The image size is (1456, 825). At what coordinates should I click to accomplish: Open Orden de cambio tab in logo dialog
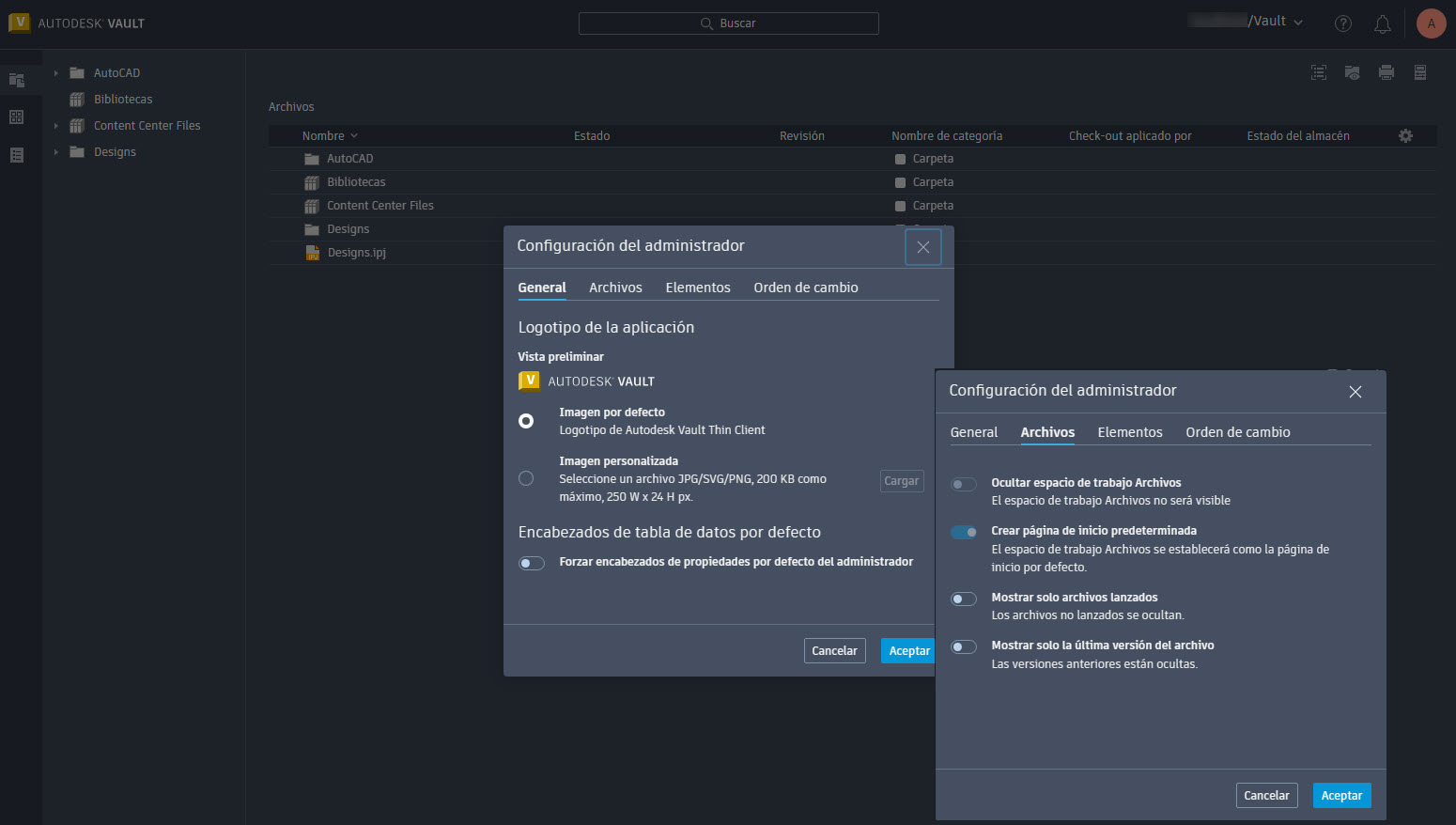[x=806, y=288]
